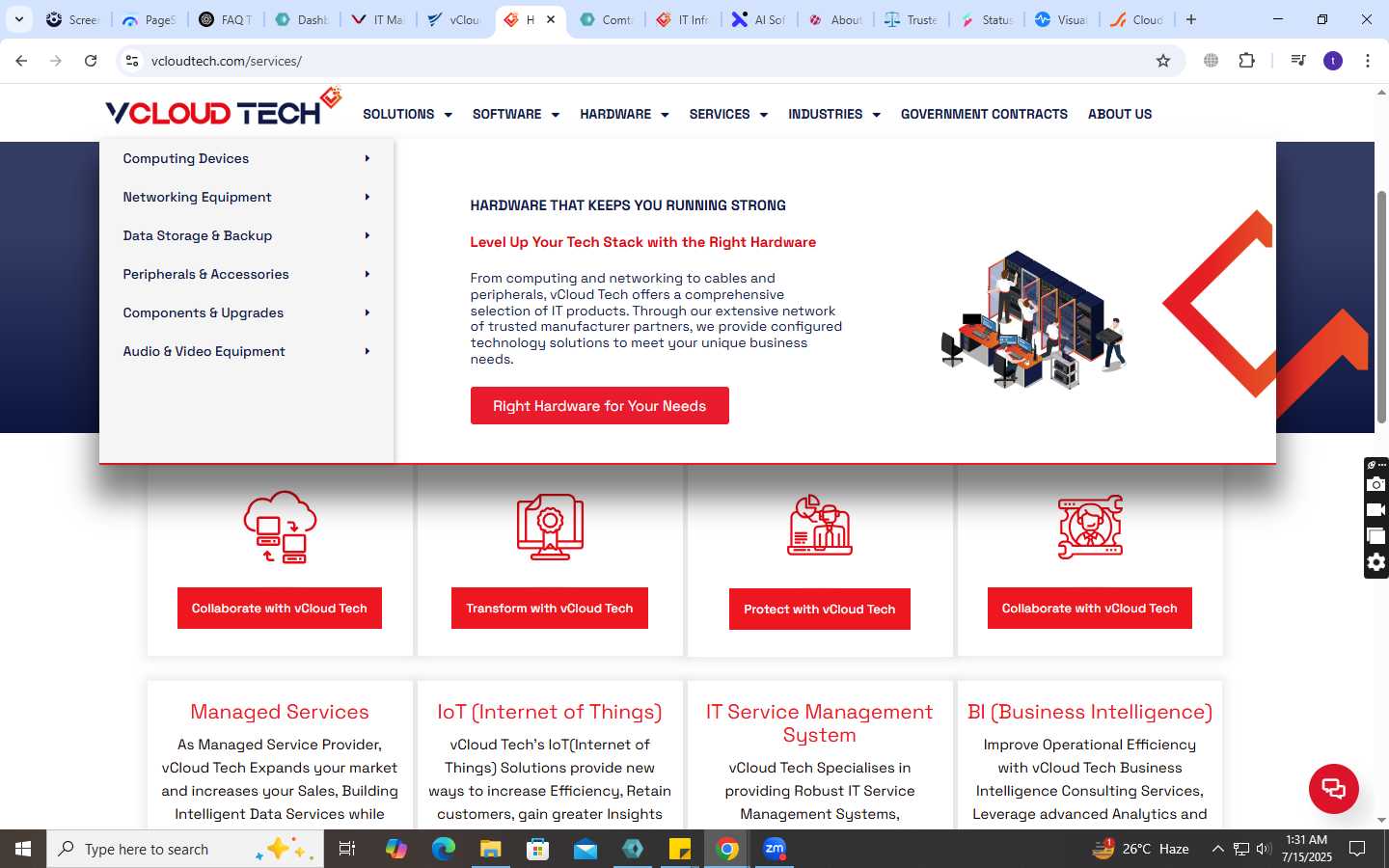Open the browser extensions puzzle icon
This screenshot has width=1389, height=868.
(x=1246, y=61)
